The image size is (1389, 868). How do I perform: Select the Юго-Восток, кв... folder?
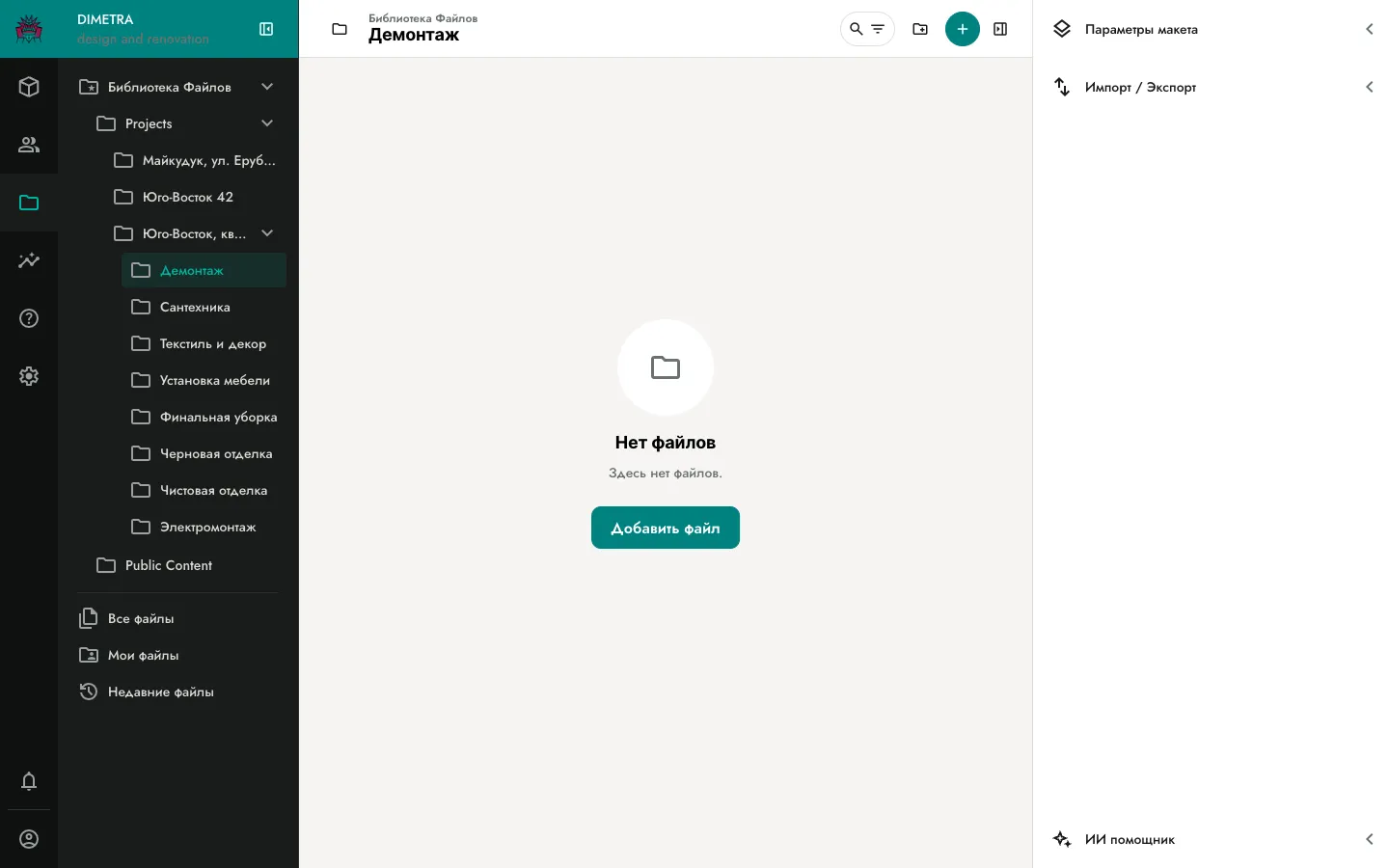(195, 233)
